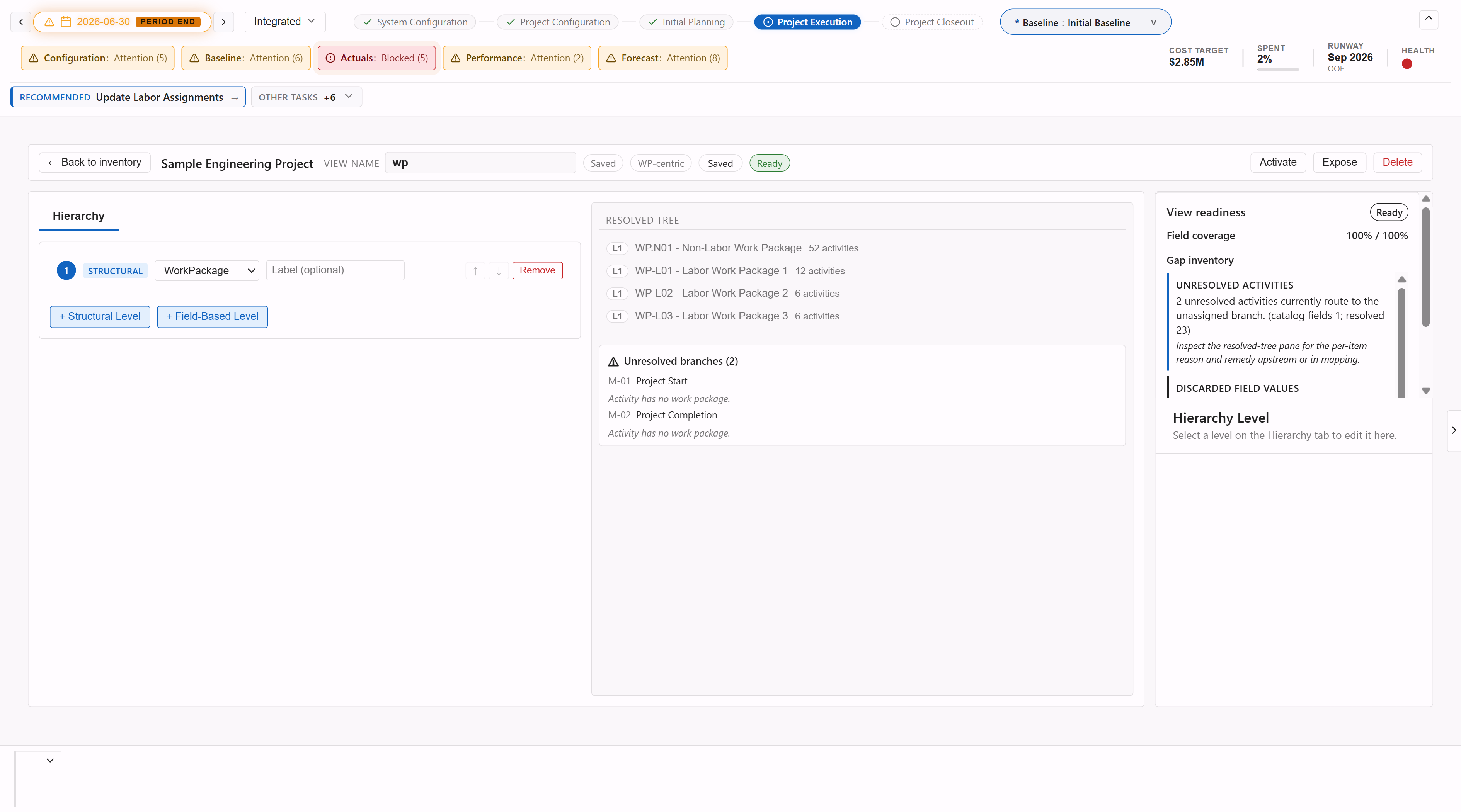Click Back to inventory button
This screenshot has height=812, width=1461.
[x=95, y=162]
